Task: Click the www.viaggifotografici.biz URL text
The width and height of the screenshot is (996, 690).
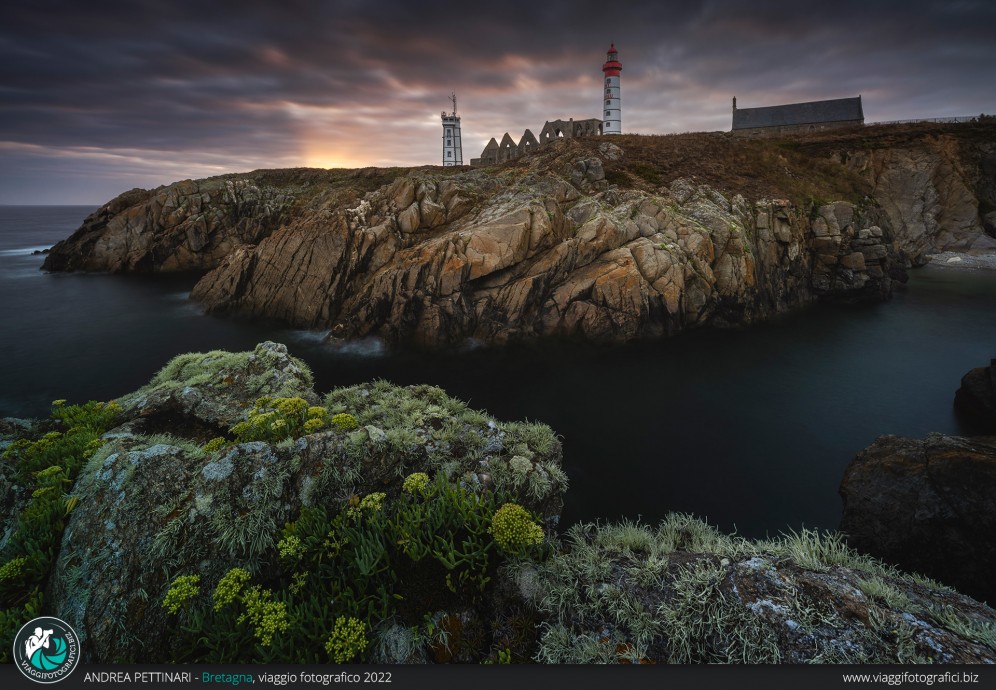Action: point(910,678)
